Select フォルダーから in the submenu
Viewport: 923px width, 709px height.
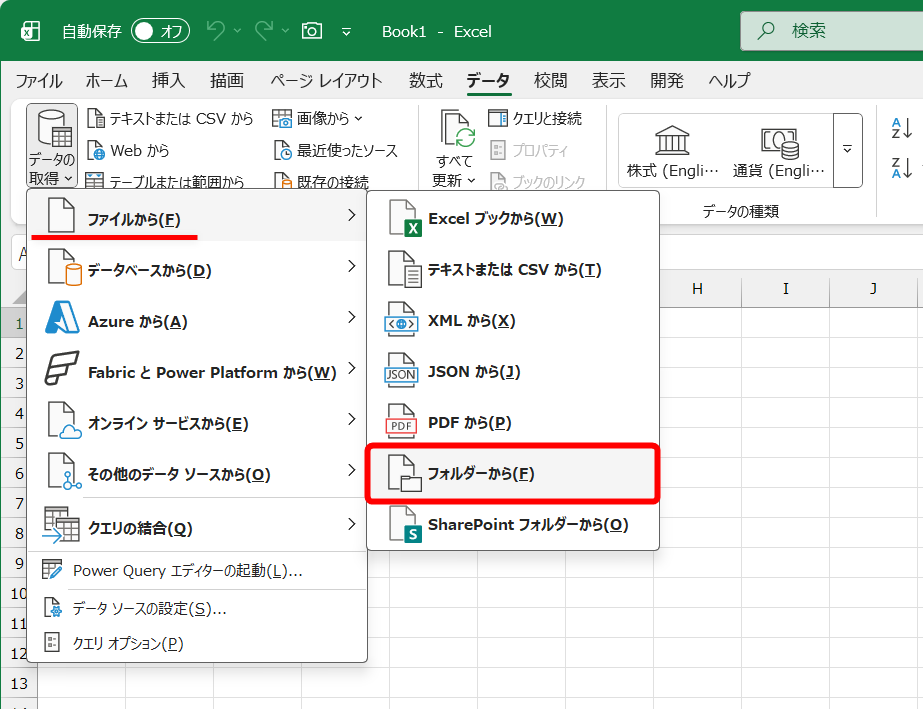tap(513, 474)
